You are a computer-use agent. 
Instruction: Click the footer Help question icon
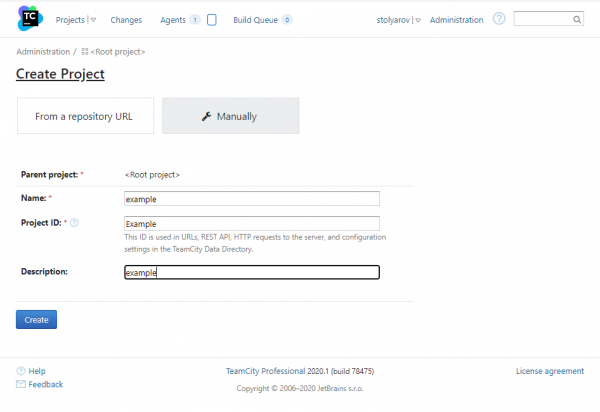pyautogui.click(x=21, y=371)
